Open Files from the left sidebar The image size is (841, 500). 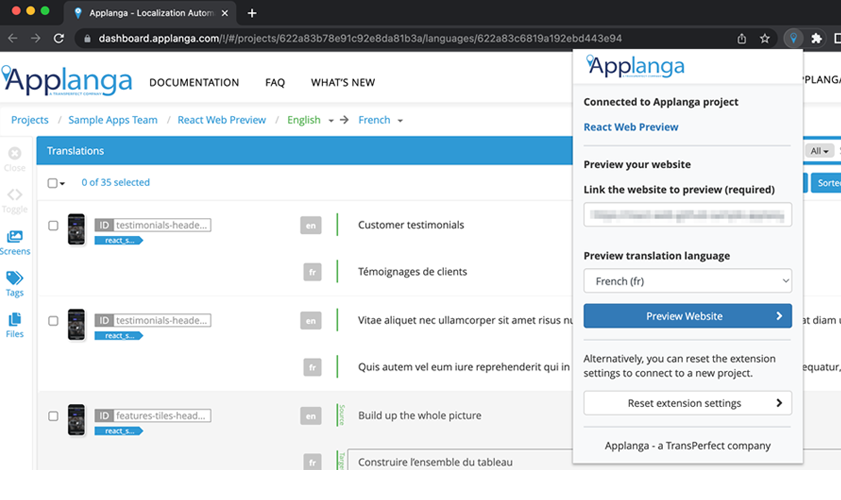[14, 325]
